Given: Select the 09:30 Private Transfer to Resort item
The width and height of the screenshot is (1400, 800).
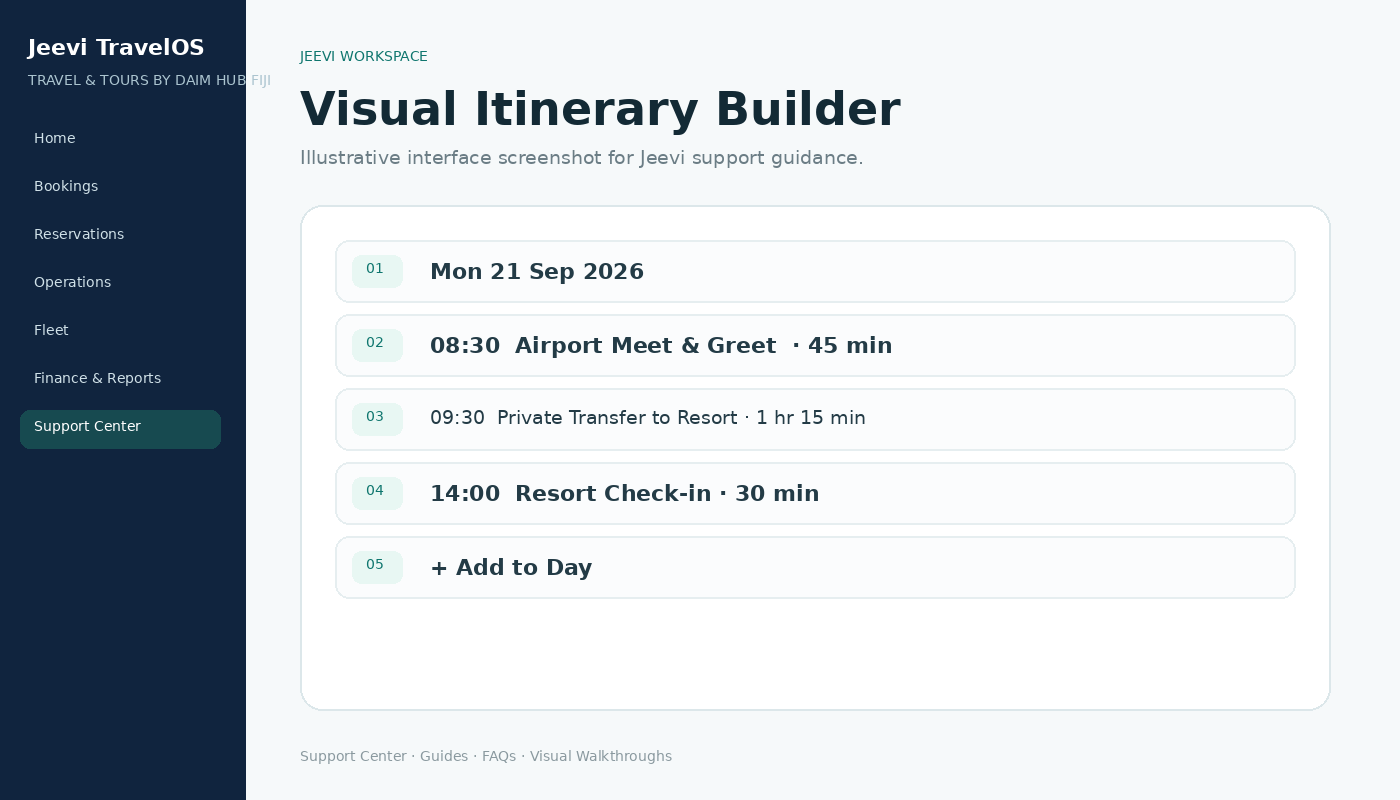Looking at the screenshot, I should pos(815,419).
